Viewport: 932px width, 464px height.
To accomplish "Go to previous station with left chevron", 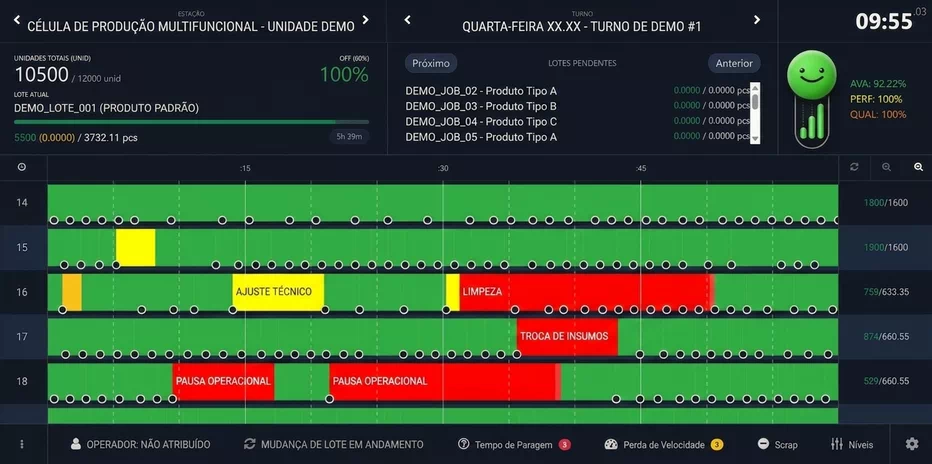I will (x=17, y=20).
